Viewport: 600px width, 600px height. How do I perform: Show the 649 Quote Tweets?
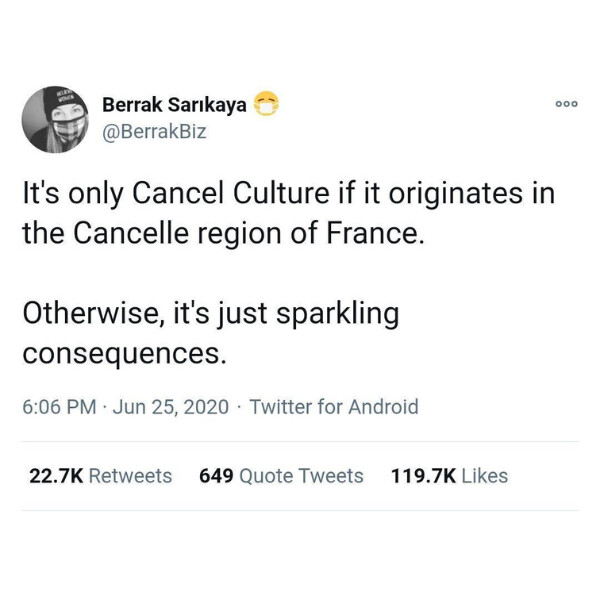click(x=281, y=476)
